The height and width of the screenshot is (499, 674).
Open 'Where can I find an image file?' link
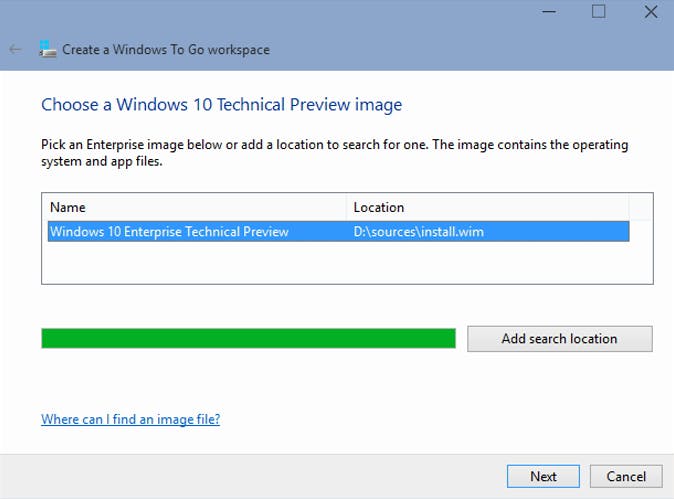(131, 419)
